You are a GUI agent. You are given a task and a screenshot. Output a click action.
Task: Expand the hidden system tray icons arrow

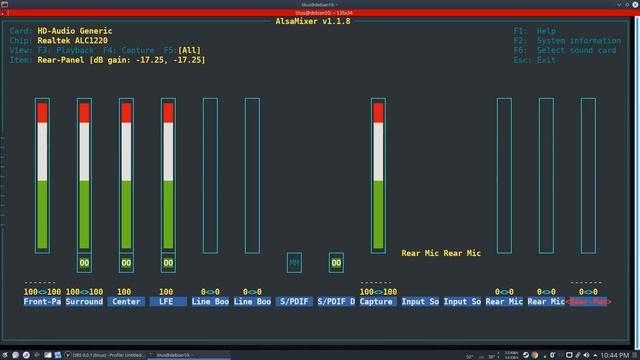(595, 355)
